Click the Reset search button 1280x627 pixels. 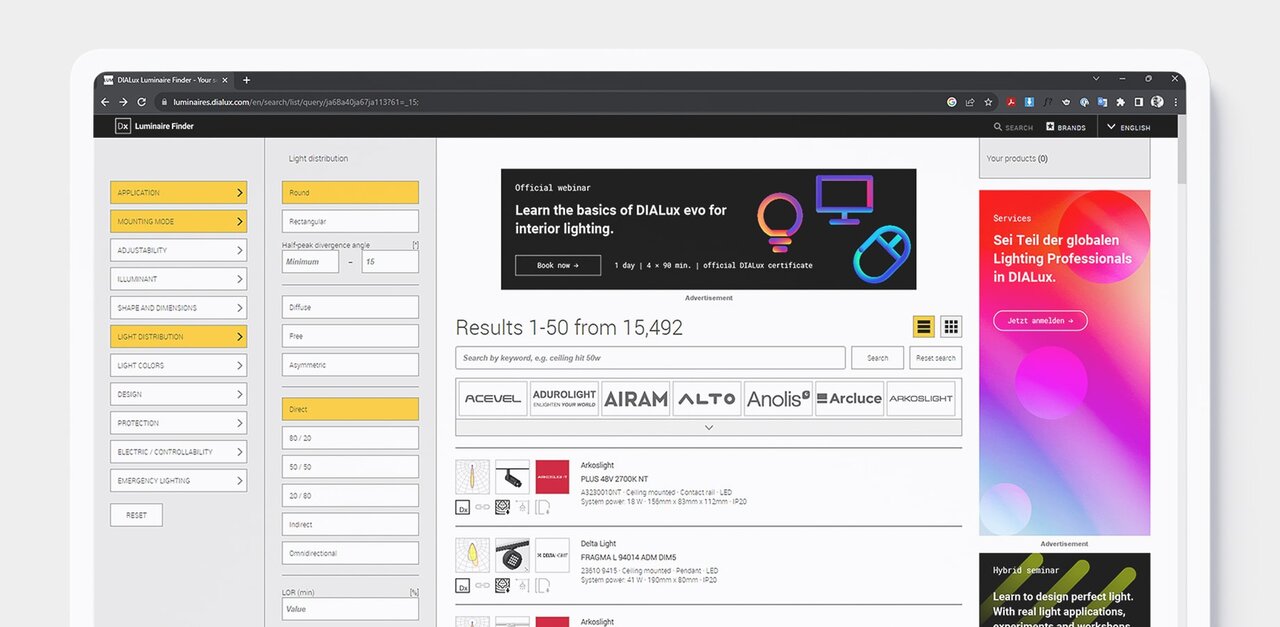936,358
